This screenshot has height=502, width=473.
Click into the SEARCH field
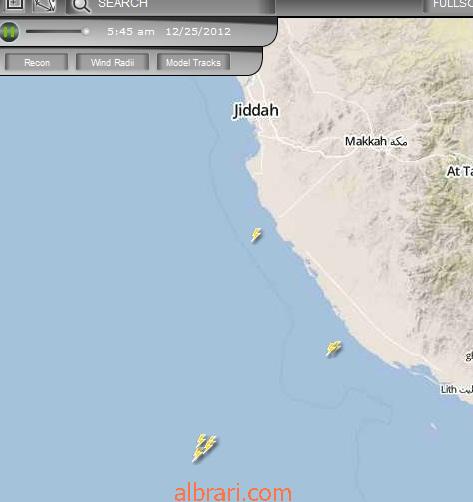click(x=183, y=5)
